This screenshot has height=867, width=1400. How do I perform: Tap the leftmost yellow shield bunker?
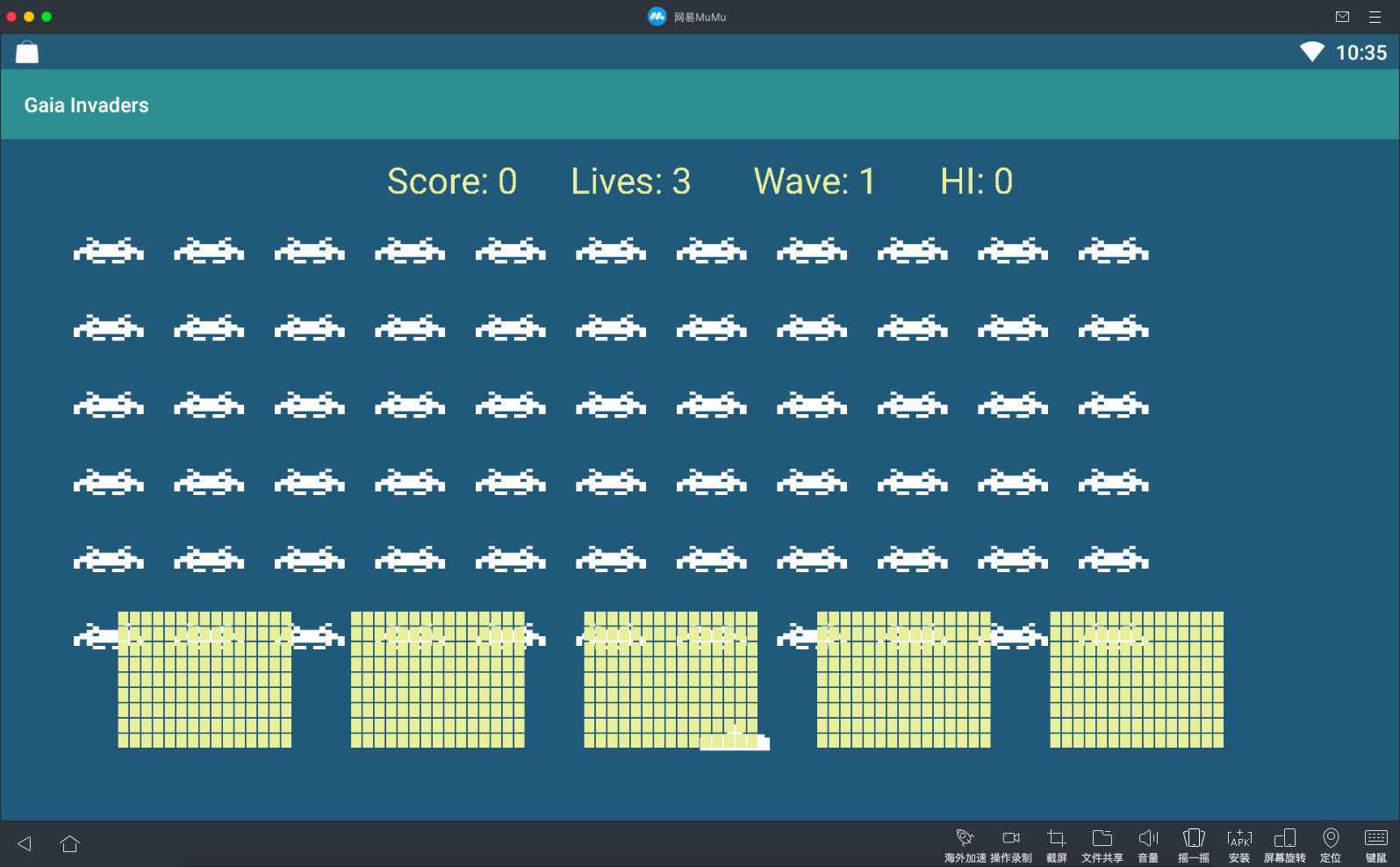point(205,679)
